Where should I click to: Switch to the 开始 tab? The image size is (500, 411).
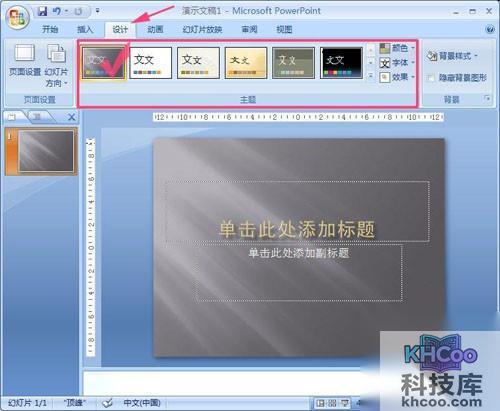50,29
